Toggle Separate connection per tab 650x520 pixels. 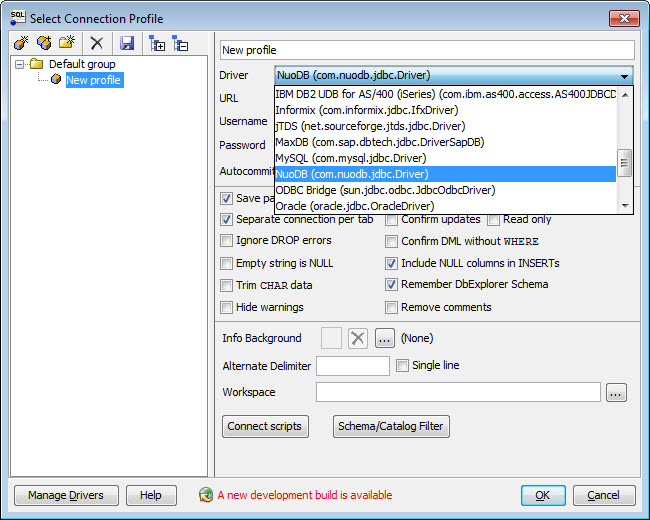[x=226, y=219]
